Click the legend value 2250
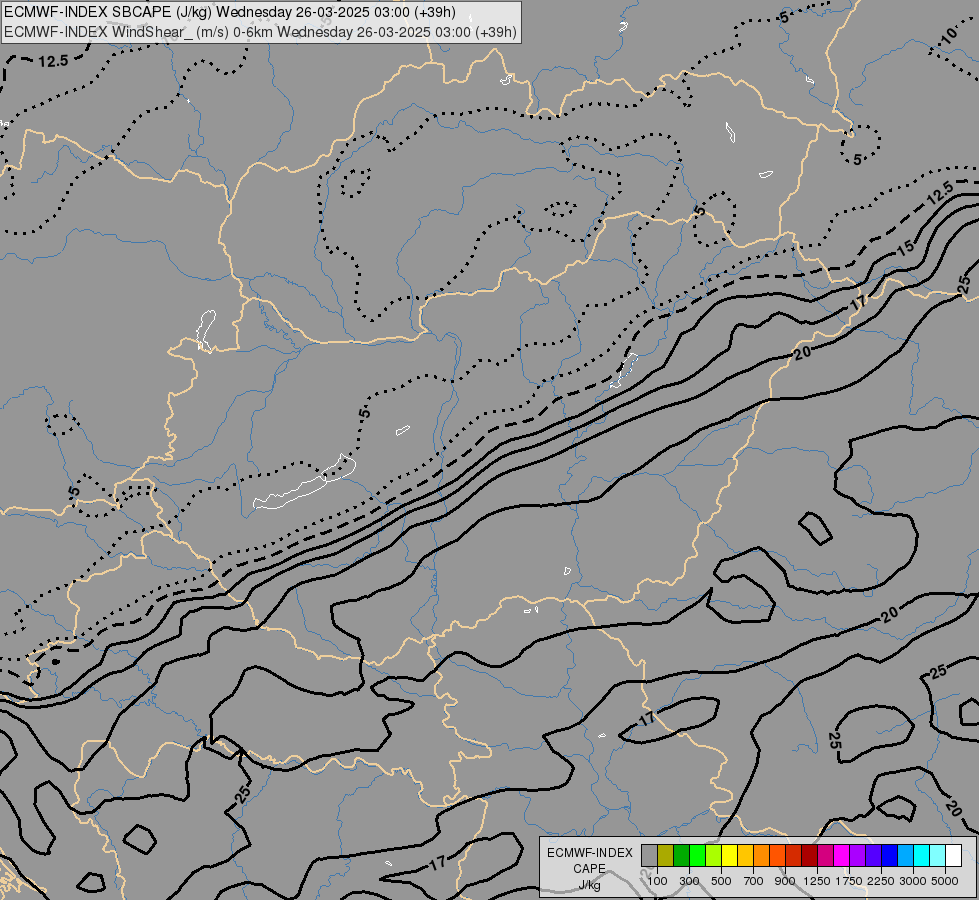Viewport: 979px width, 900px height. 881,881
